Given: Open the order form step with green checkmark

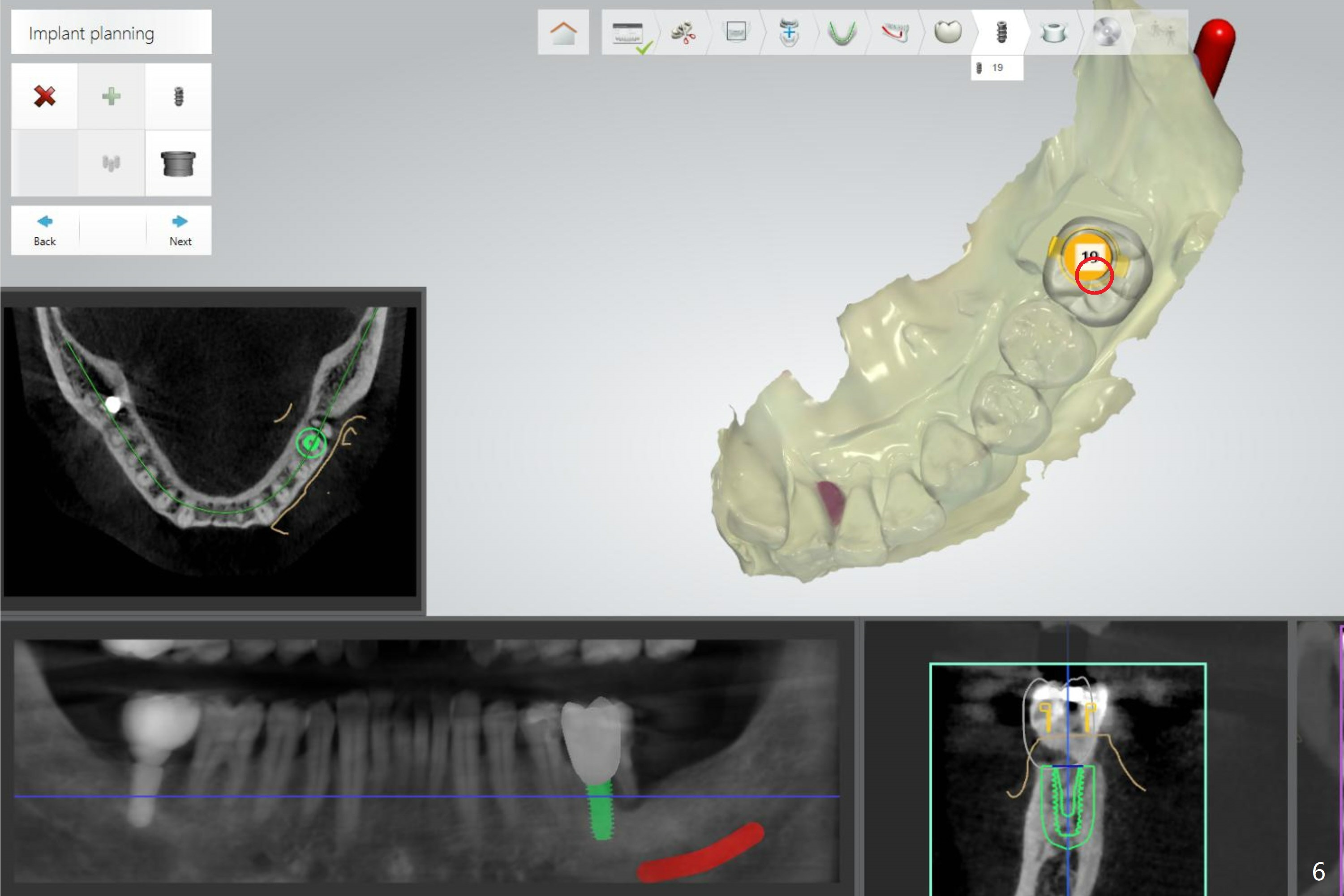Looking at the screenshot, I should 628,33.
